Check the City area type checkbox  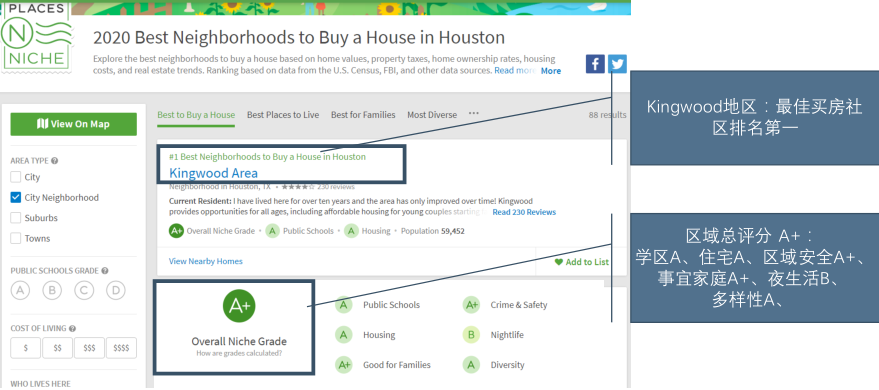[x=16, y=177]
